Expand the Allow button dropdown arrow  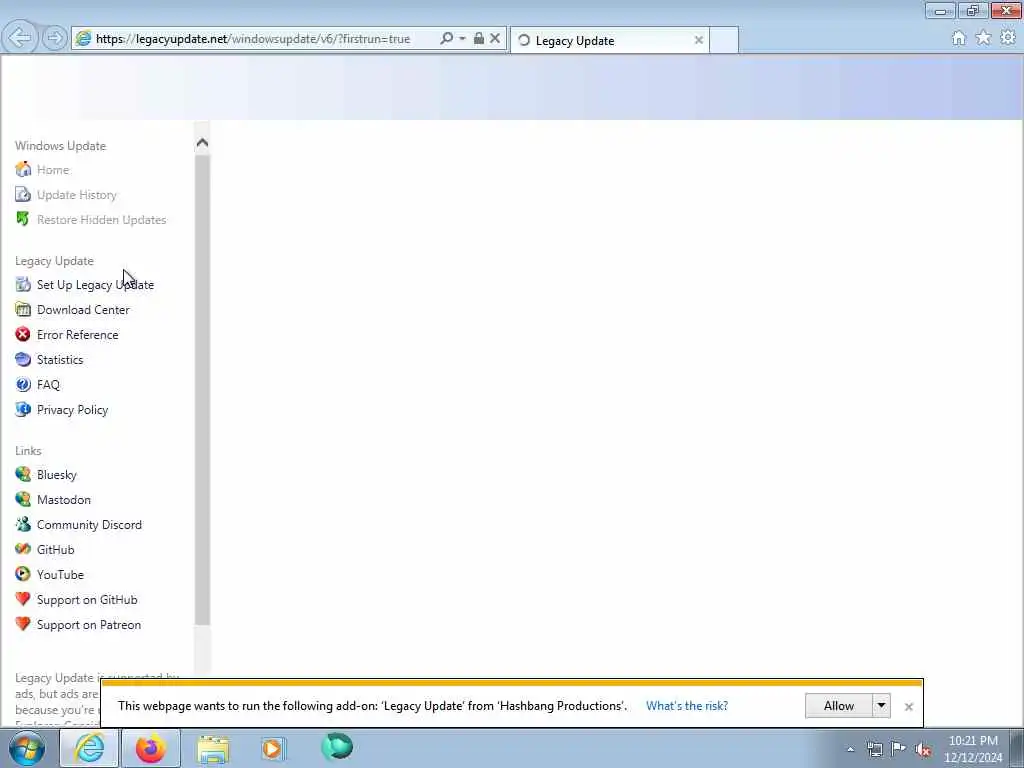pos(882,705)
